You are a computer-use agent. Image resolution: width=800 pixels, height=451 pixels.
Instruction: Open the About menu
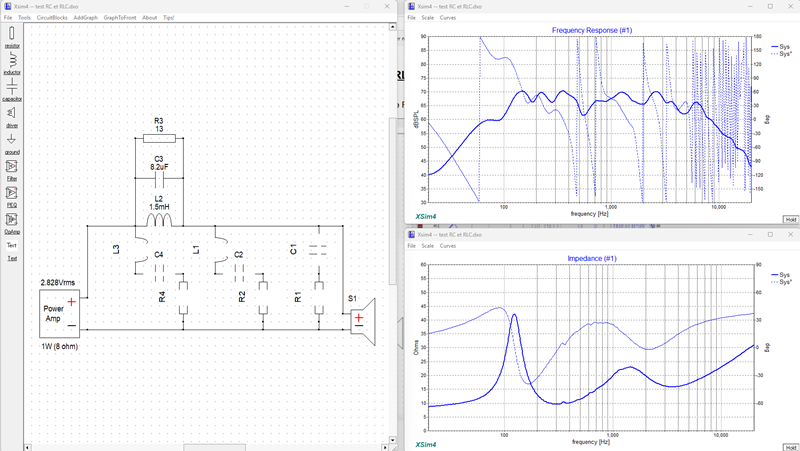pyautogui.click(x=149, y=17)
